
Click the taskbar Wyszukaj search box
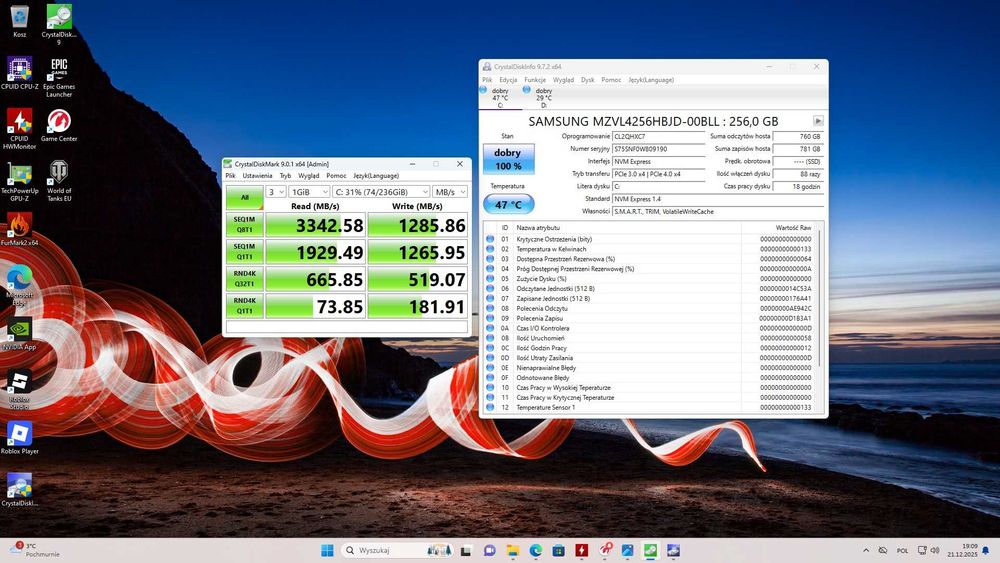398,550
